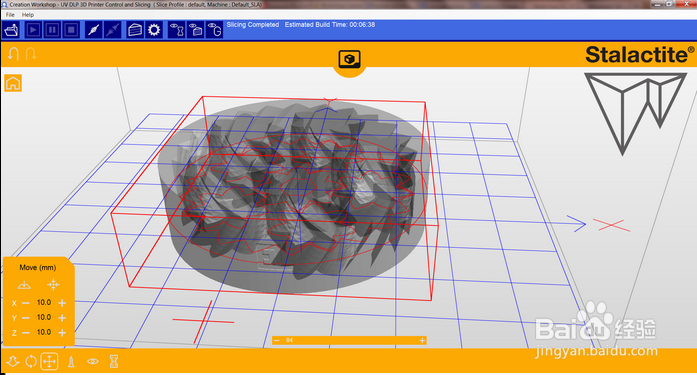
Task: Click the layer slider bar showing 84
Action: tap(349, 341)
